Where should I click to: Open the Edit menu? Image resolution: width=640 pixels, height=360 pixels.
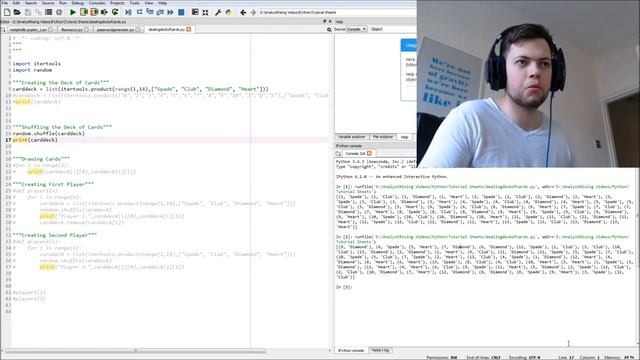pos(16,3)
